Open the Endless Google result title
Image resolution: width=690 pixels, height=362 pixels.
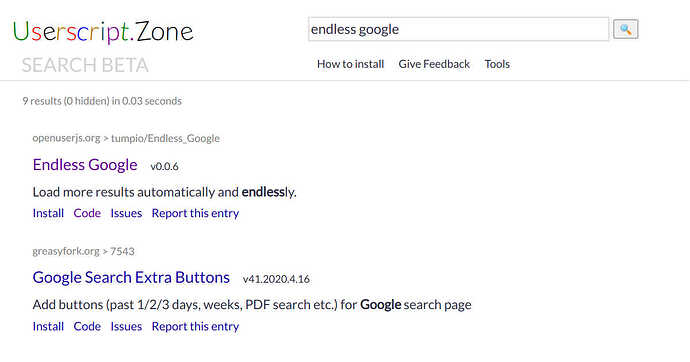(x=85, y=165)
